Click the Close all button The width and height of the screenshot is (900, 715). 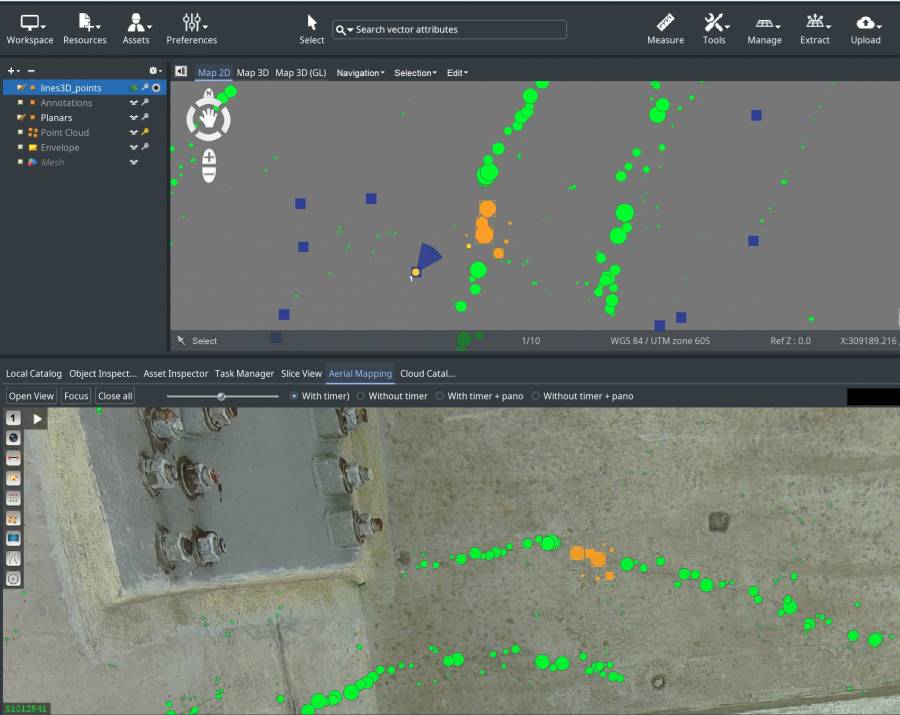115,396
